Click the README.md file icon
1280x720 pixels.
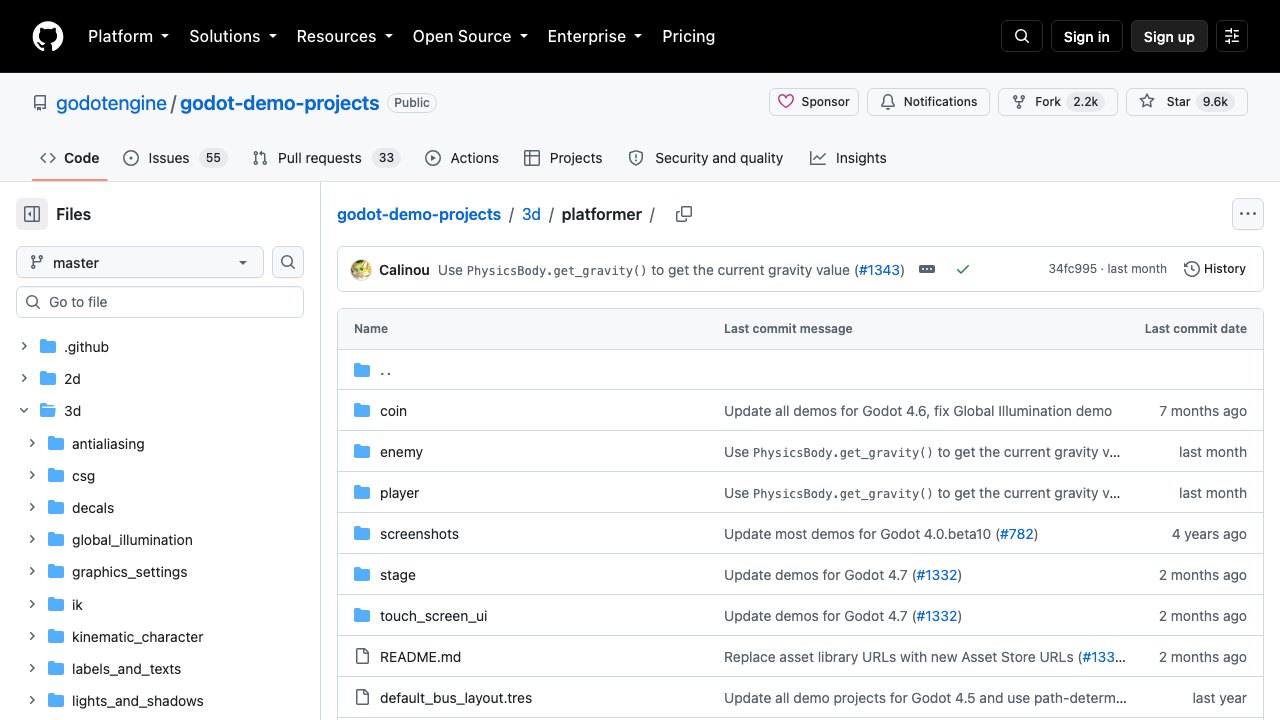click(362, 657)
